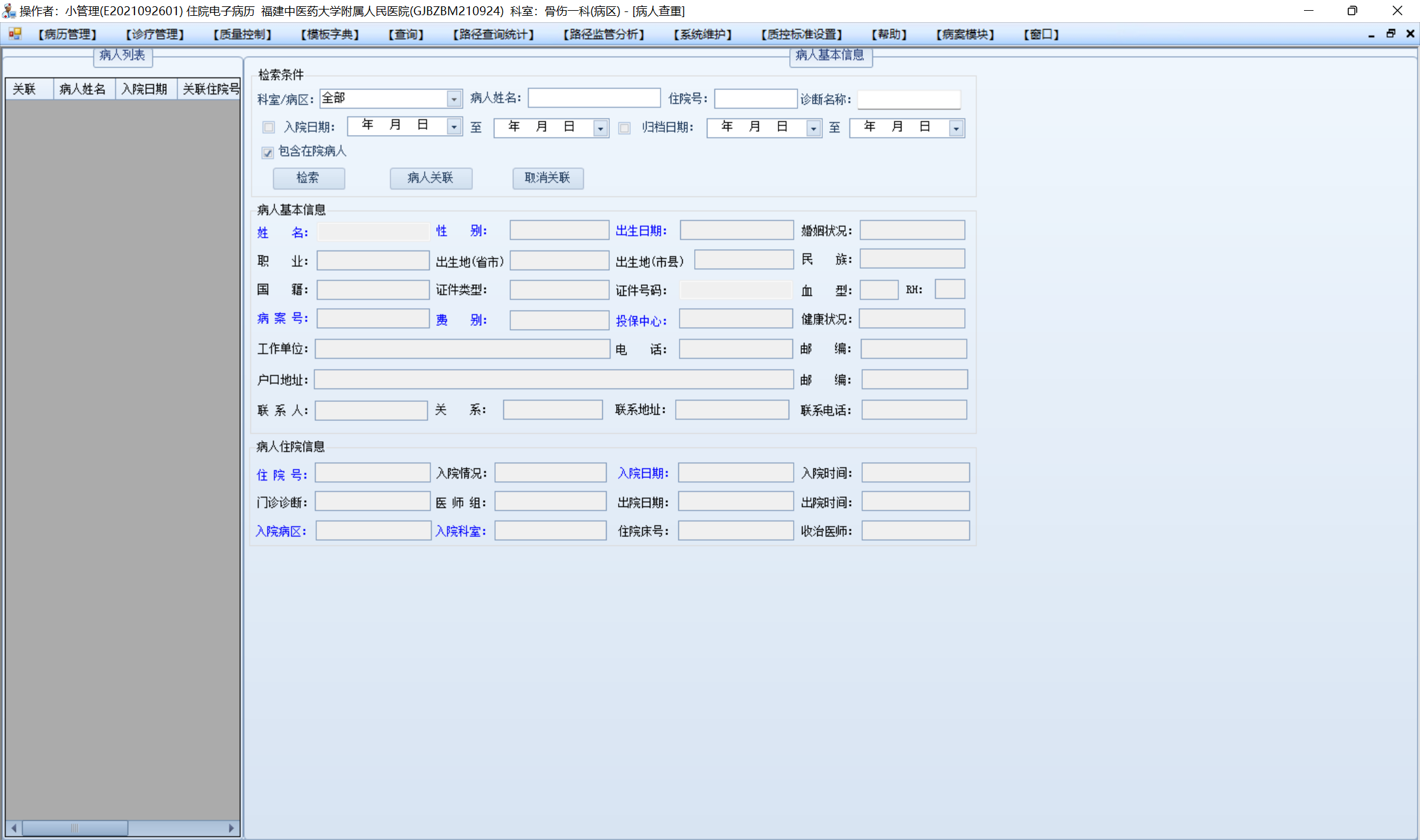This screenshot has height=840, width=1420.
Task: Click the inner window restore icon
Action: 1391,34
